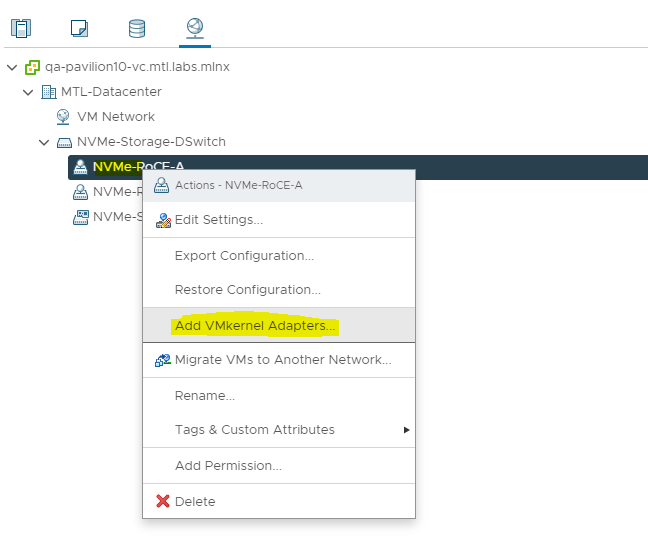
Task: Click the red X Delete icon
Action: coord(163,501)
